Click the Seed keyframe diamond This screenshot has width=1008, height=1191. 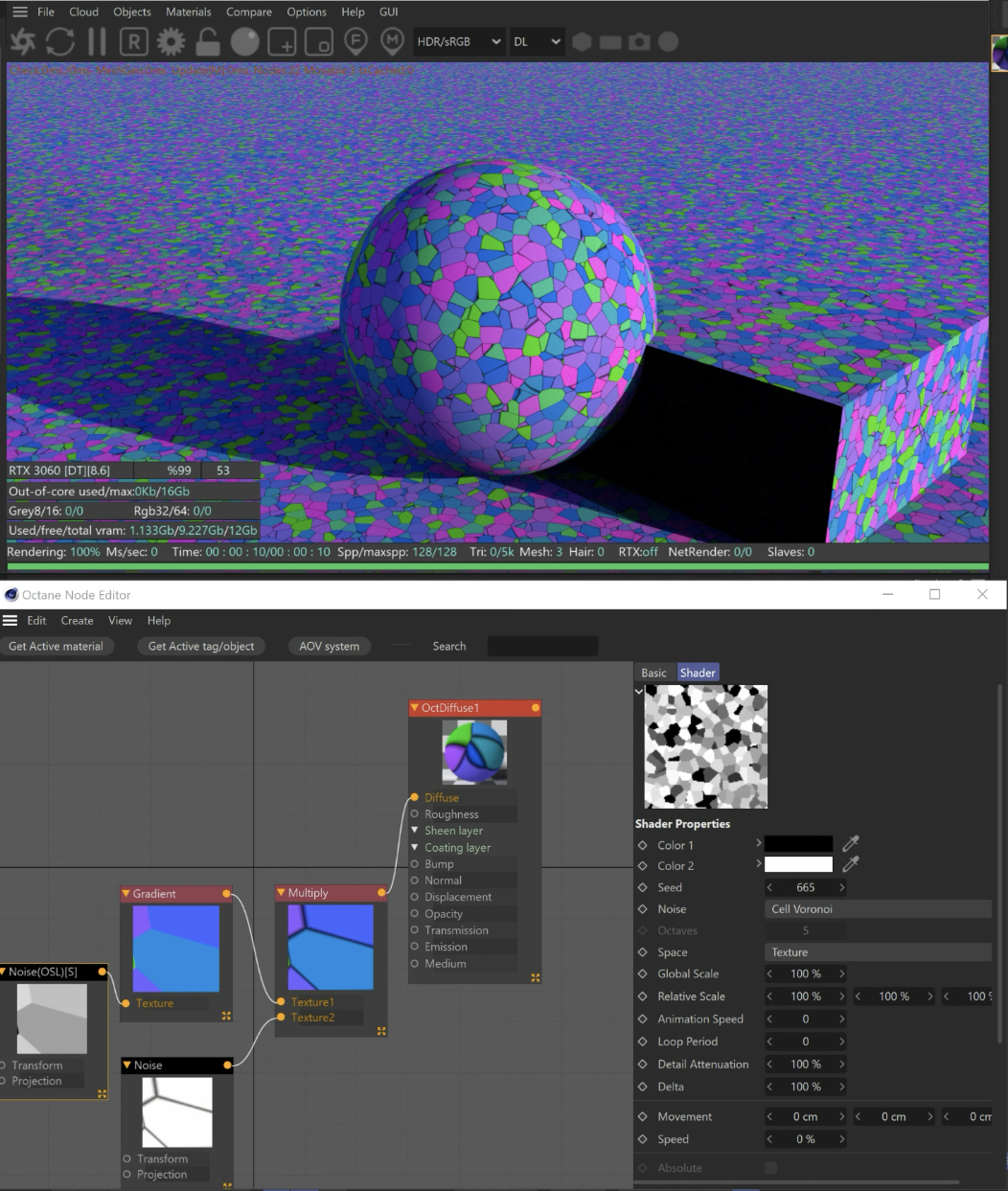click(x=643, y=887)
